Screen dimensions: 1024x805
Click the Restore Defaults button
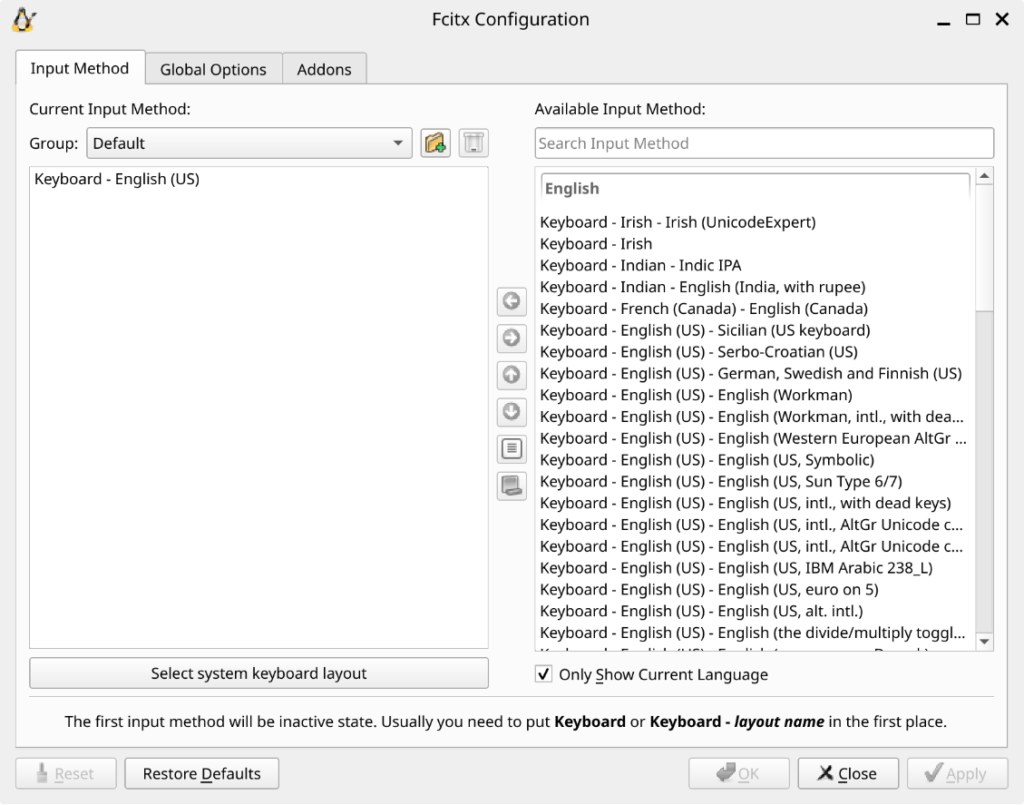[201, 773]
